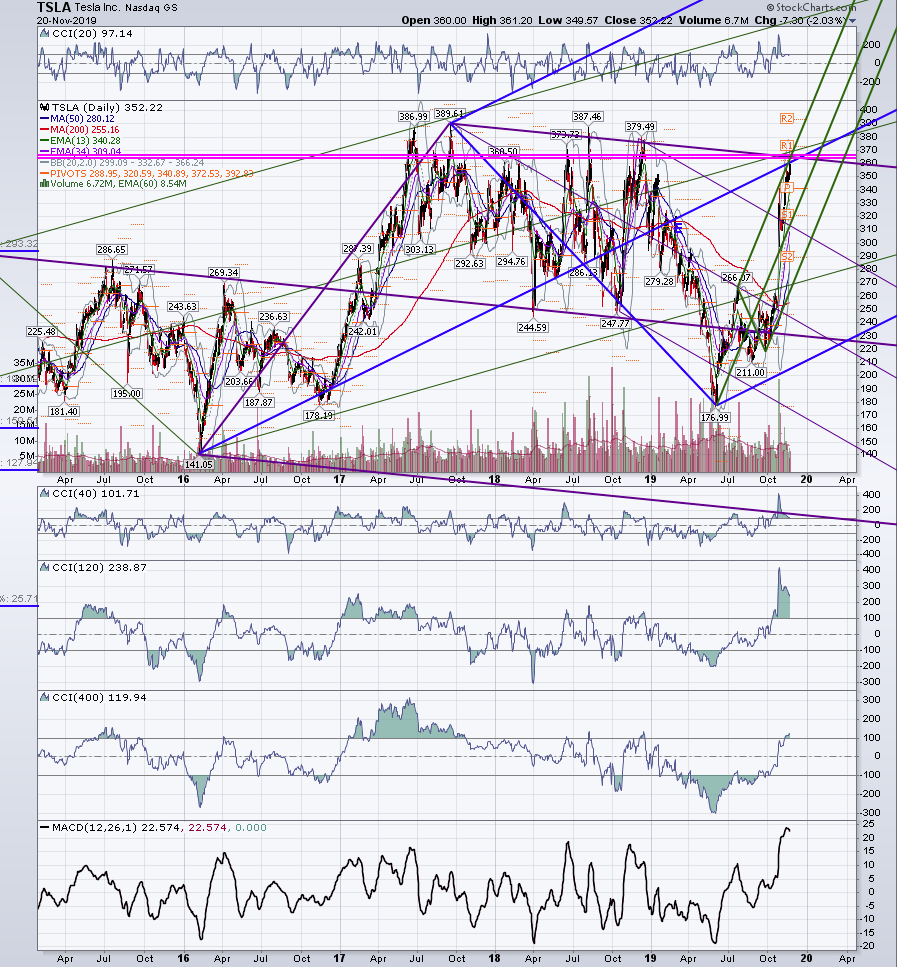Click the 387.46 peak price label
This screenshot has height=967, width=897.
[587, 117]
